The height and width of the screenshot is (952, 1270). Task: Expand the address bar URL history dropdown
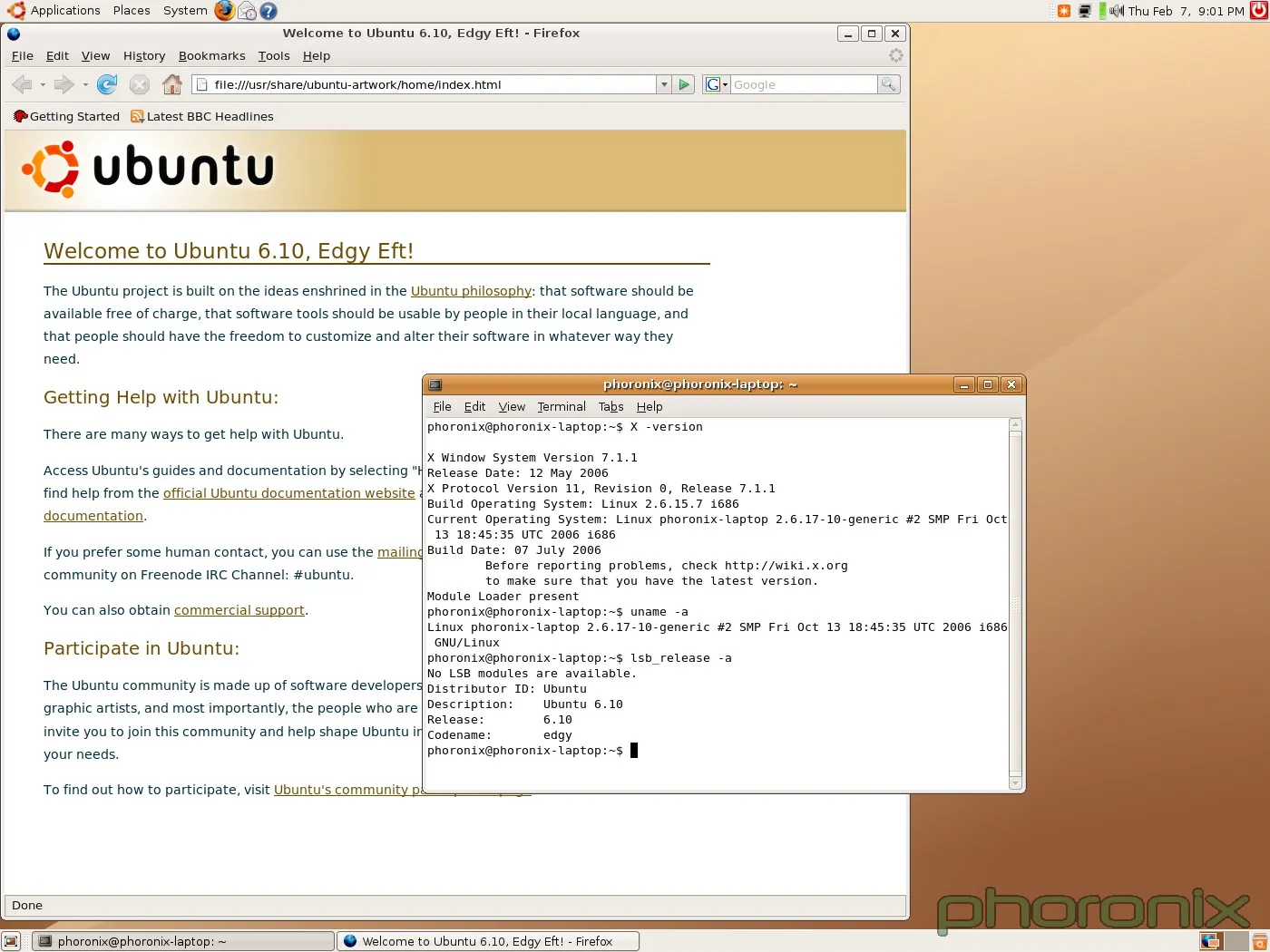pos(664,84)
